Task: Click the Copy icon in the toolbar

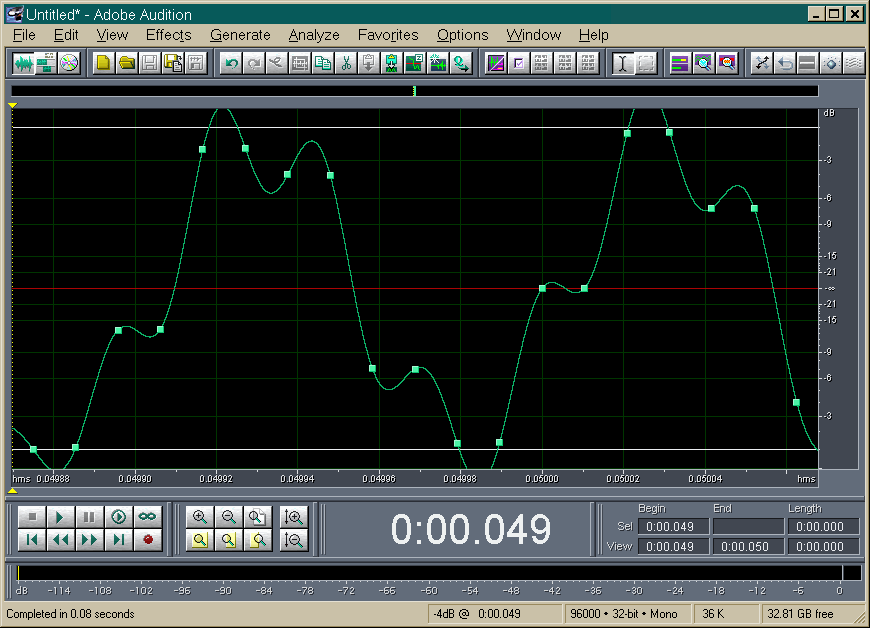Action: point(323,63)
